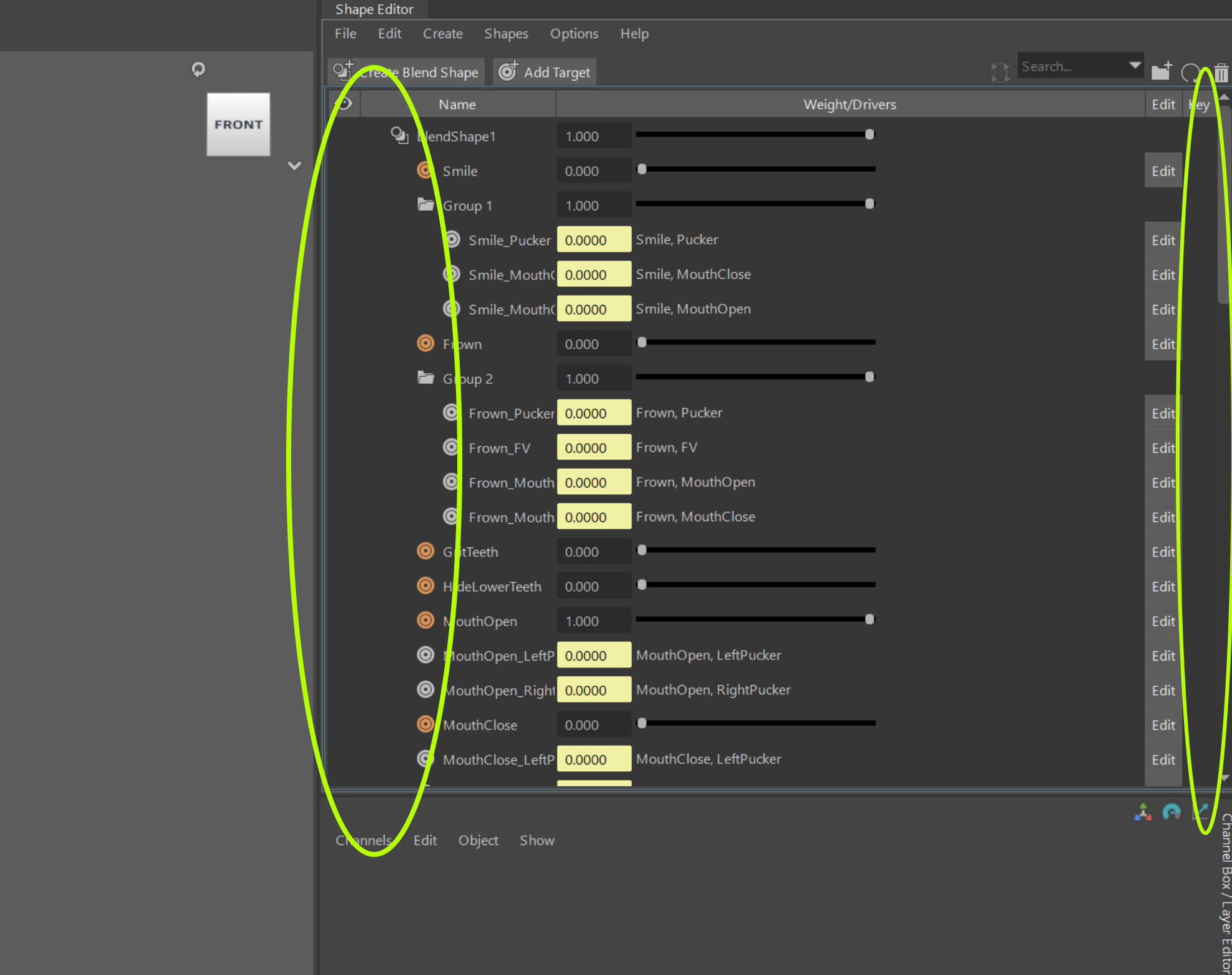Click the eye visibility column header icon
1232x975 pixels.
pos(345,103)
